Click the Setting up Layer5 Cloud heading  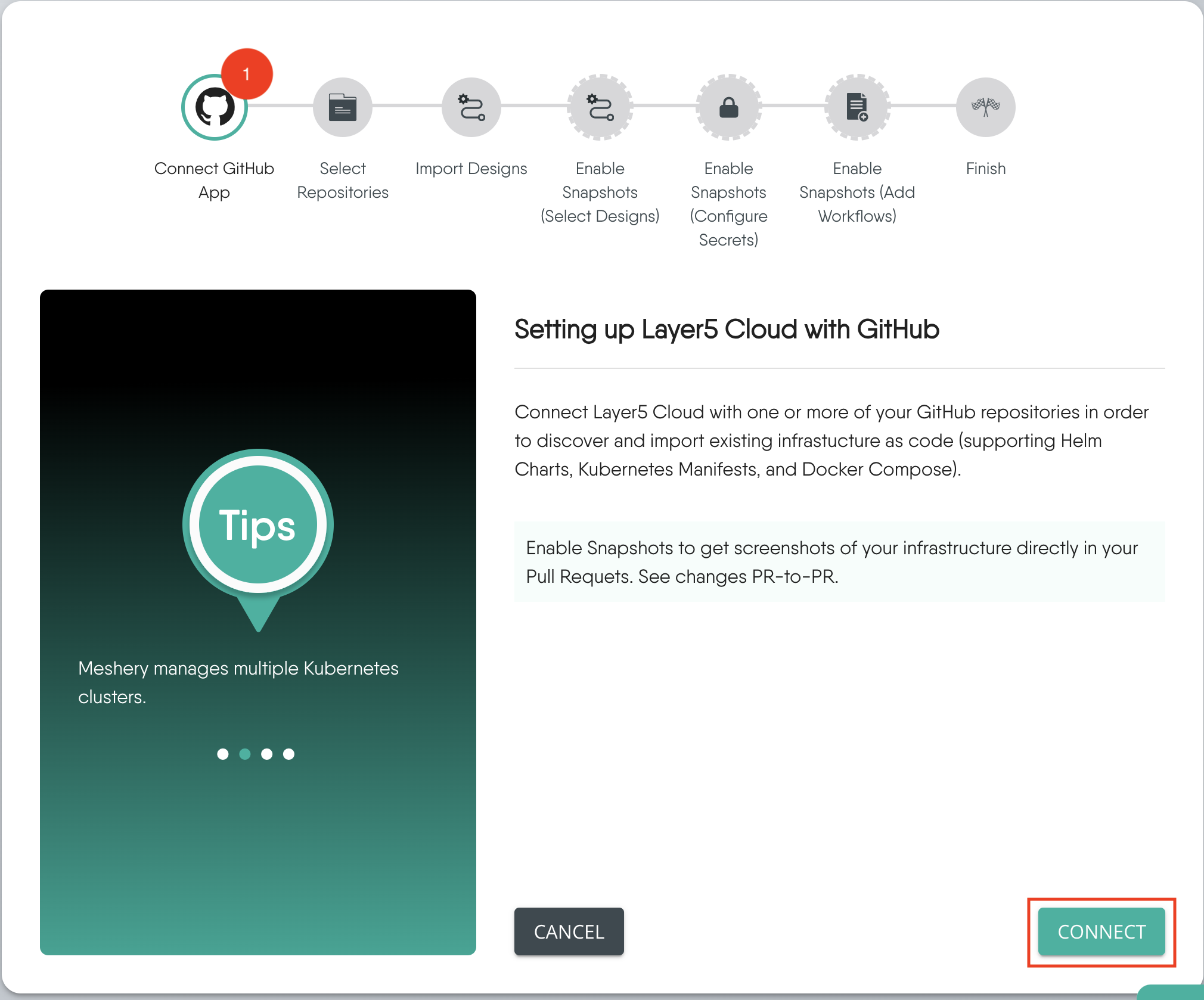coord(726,329)
